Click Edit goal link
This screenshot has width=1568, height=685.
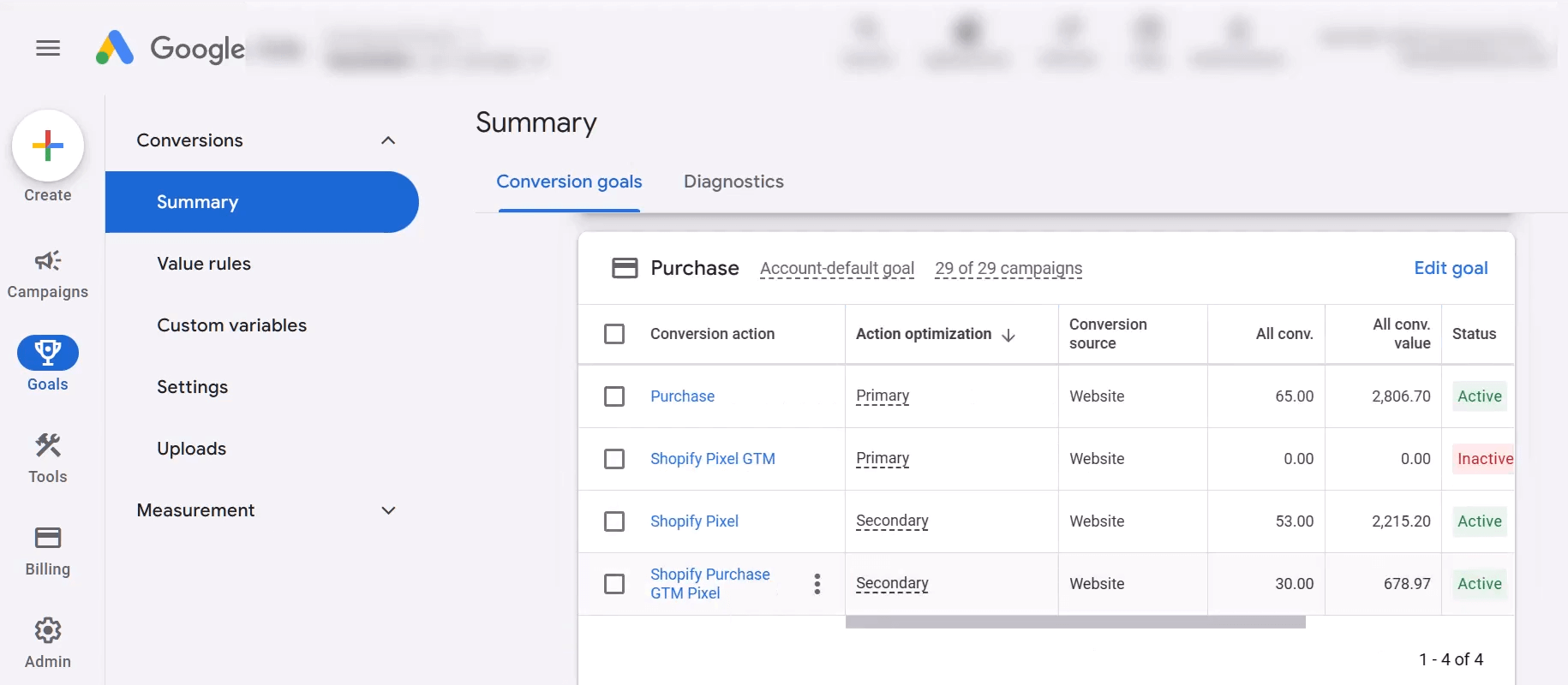click(1451, 268)
